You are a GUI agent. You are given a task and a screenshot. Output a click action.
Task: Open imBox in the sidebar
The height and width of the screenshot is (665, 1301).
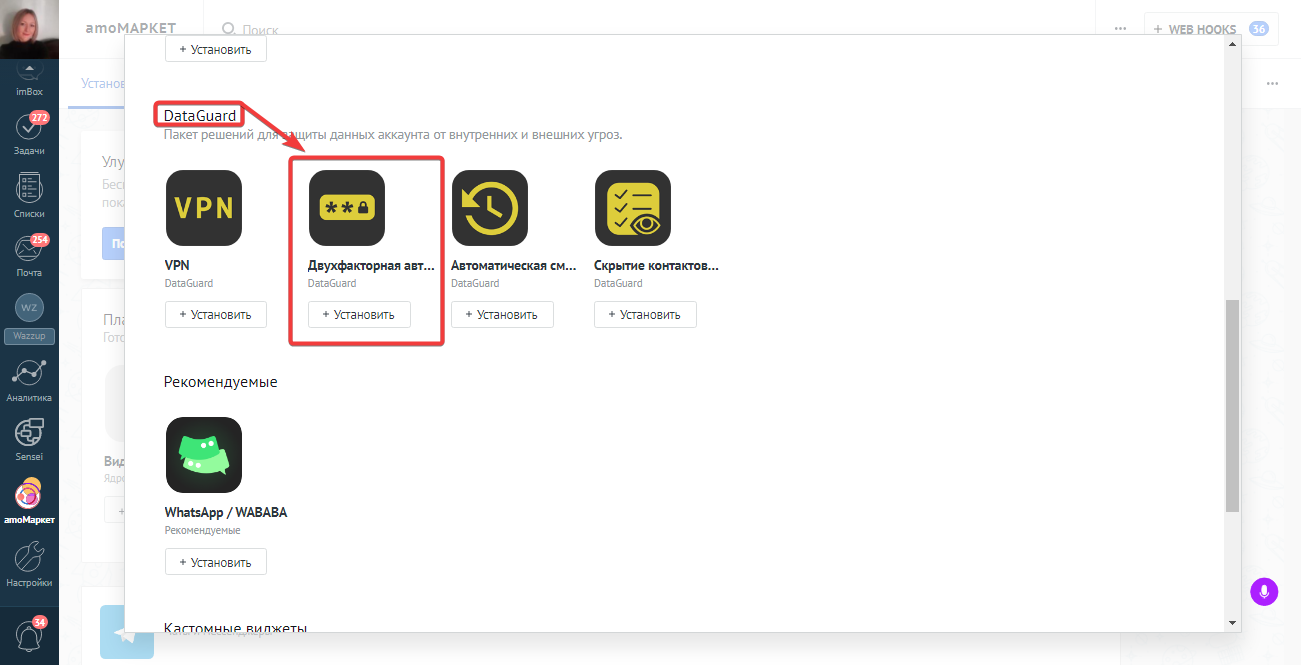(29, 79)
